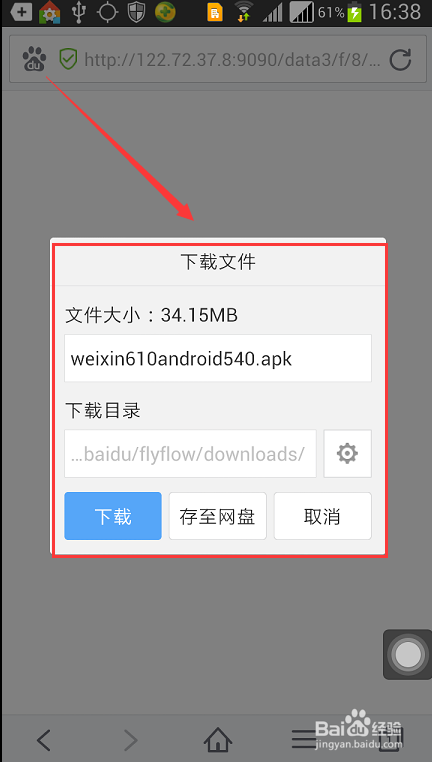Tap the Baidu paw logo icon
Viewport: 432px width, 762px height.
coord(34,59)
